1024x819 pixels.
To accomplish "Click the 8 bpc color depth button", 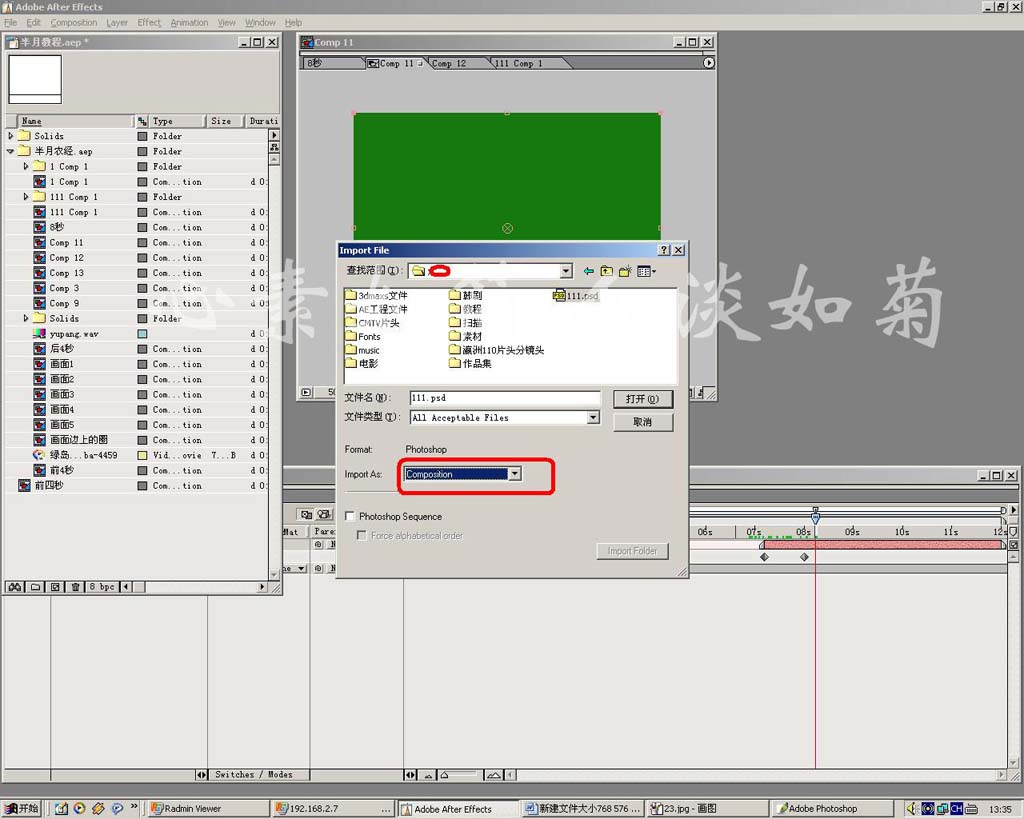I will pos(102,586).
